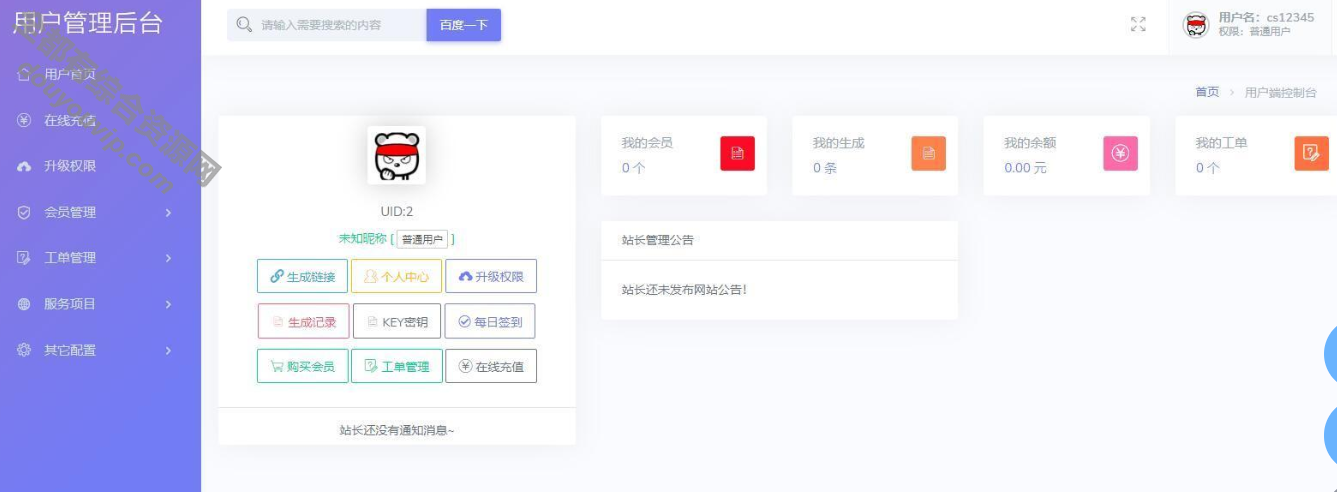Open 升级权限 in the sidebar
The image size is (1337, 492).
click(69, 166)
